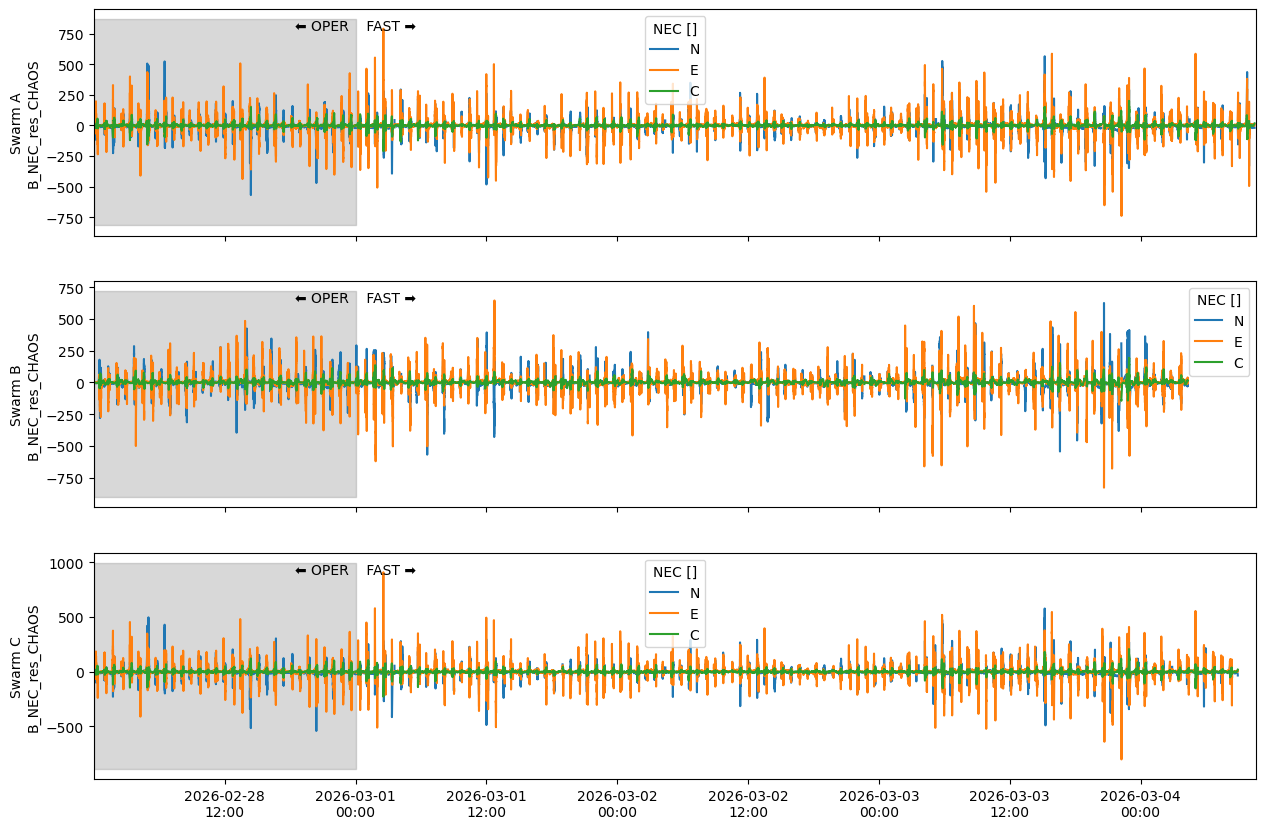The height and width of the screenshot is (829, 1266).
Task: Click the 1000 y-axis tick in Swarm C panel
Action: [67, 564]
